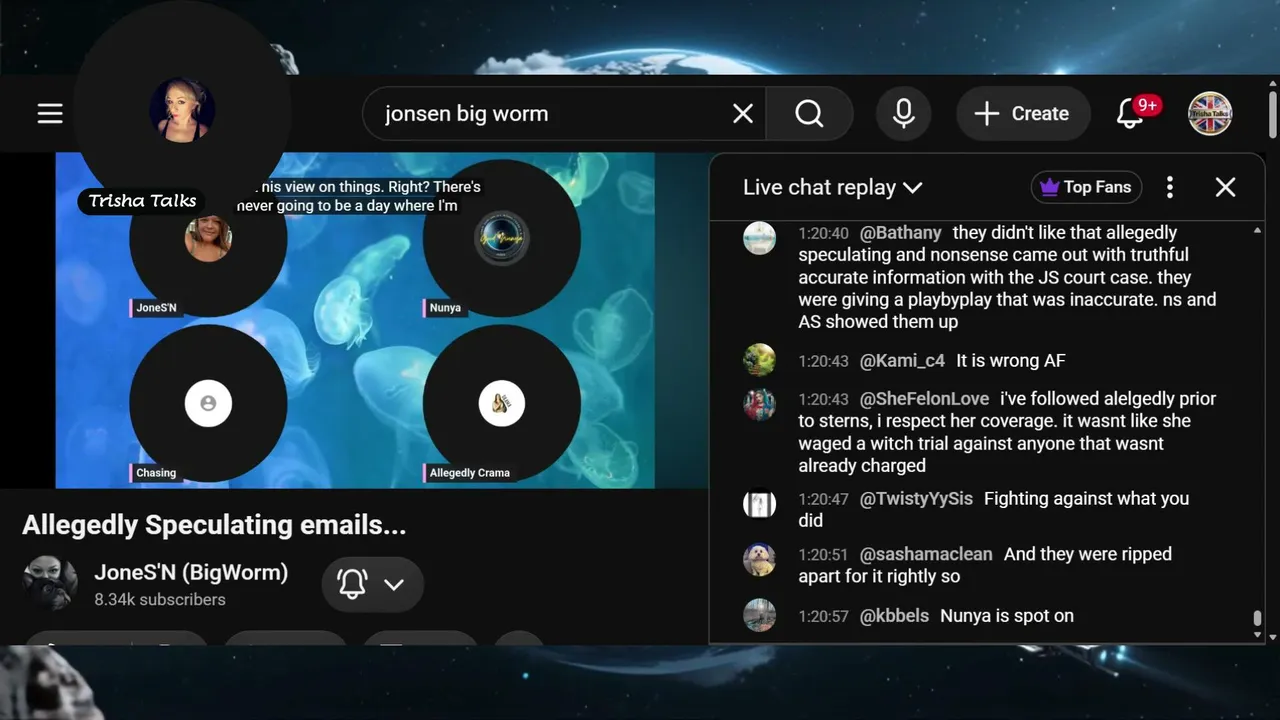Start voice search with the microphone

[x=904, y=114]
